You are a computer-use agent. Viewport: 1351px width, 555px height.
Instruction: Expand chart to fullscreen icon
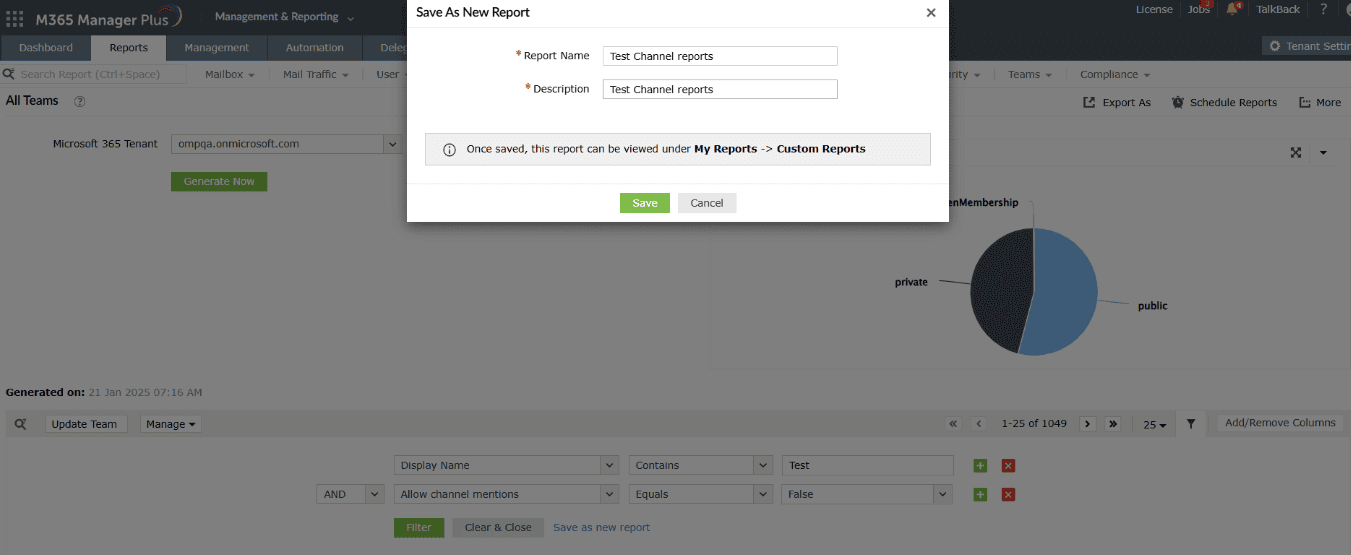click(x=1296, y=152)
